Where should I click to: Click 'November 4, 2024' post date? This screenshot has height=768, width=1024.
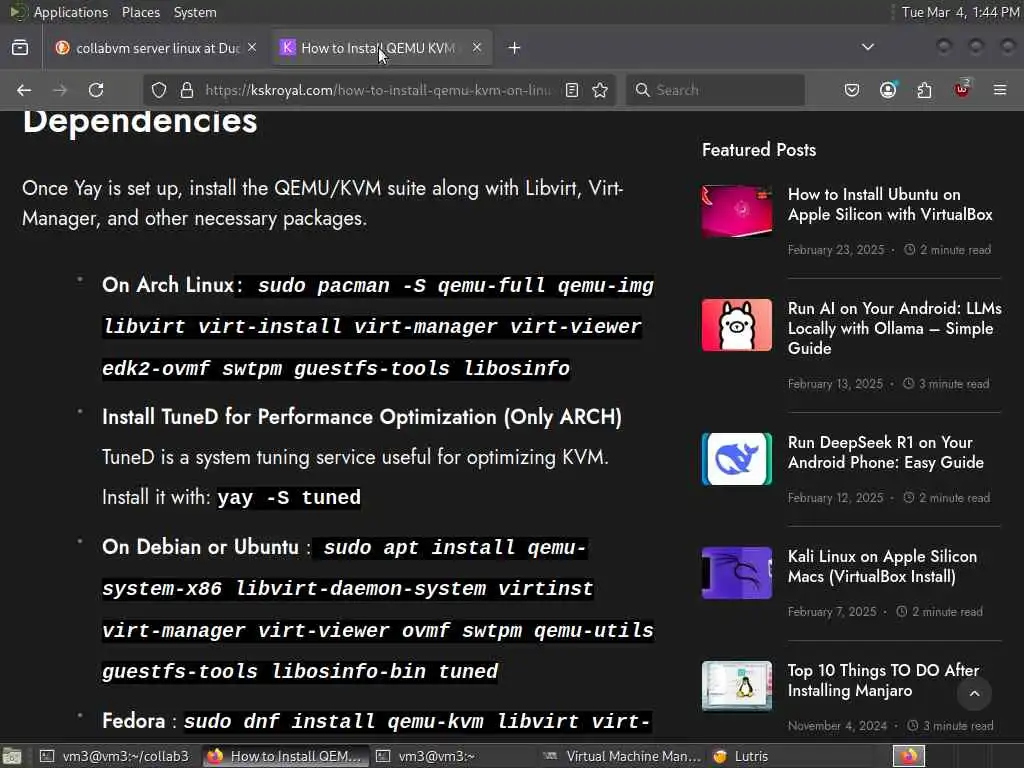coord(837,726)
